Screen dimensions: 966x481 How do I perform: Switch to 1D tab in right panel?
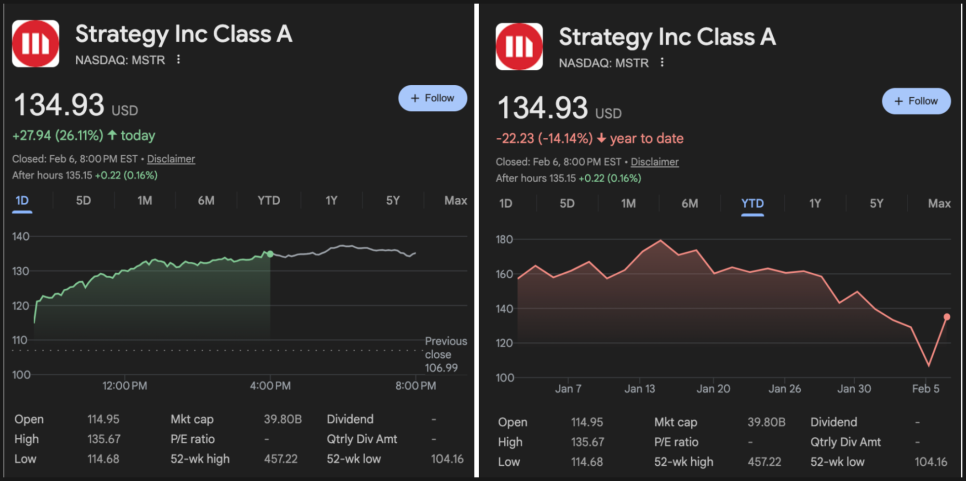pyautogui.click(x=506, y=204)
